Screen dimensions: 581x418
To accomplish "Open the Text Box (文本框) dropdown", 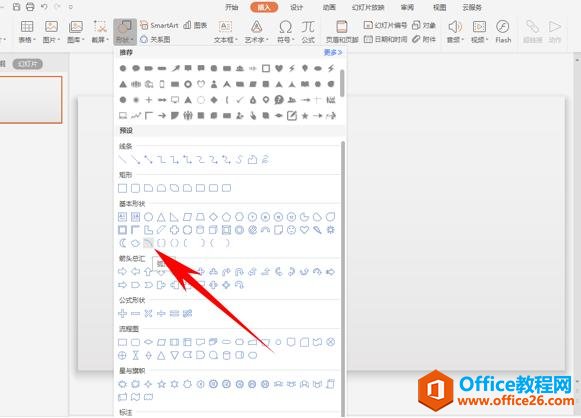I will tap(225, 31).
